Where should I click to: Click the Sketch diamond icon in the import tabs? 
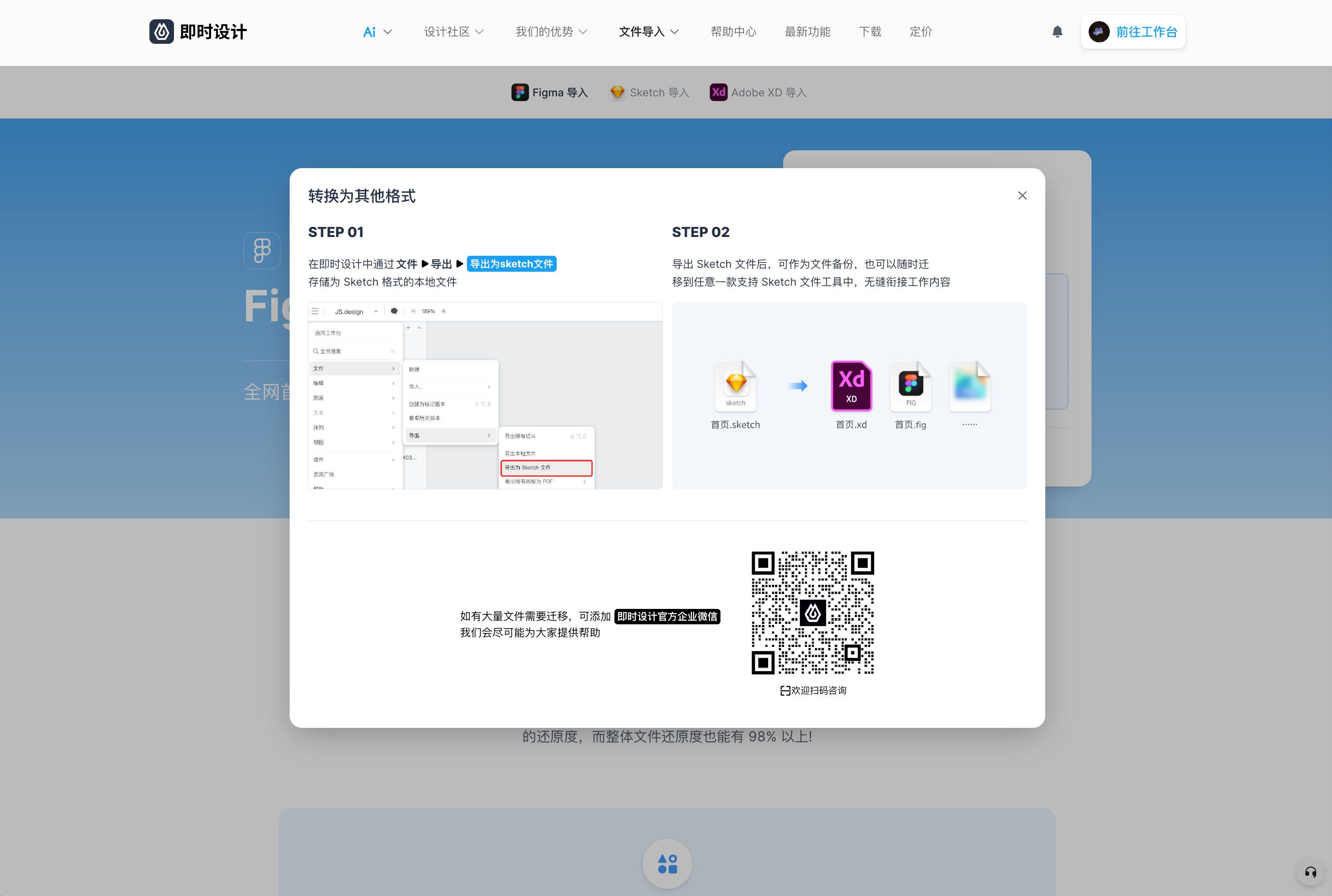pos(617,92)
